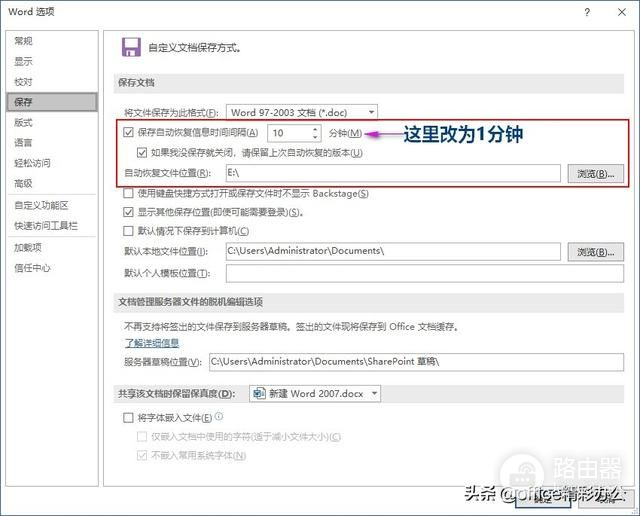Toggle 如果我没保存就关闭 keep last version checkbox
The width and height of the screenshot is (640, 516).
click(x=142, y=153)
